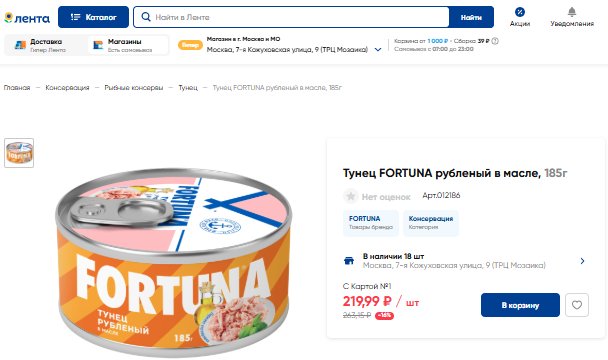Click the store icon near В наличии
The width and height of the screenshot is (608, 360).
click(x=349, y=261)
